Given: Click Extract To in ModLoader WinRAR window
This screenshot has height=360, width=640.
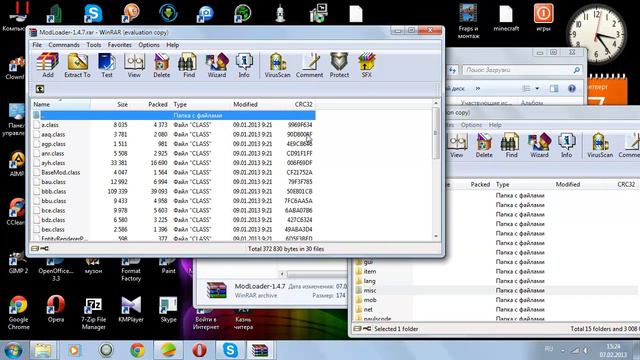Looking at the screenshot, I should point(77,65).
